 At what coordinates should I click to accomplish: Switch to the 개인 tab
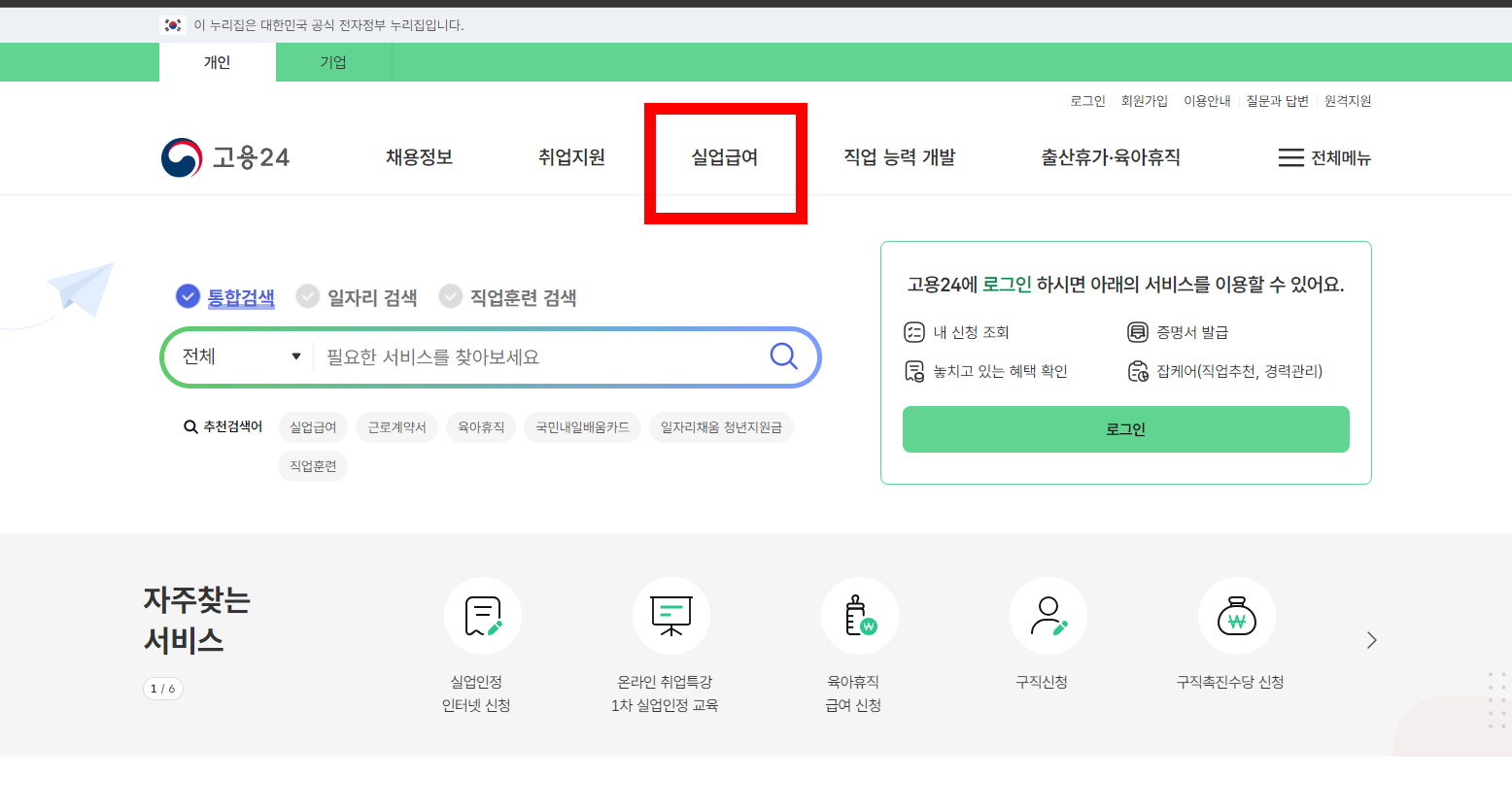click(218, 62)
